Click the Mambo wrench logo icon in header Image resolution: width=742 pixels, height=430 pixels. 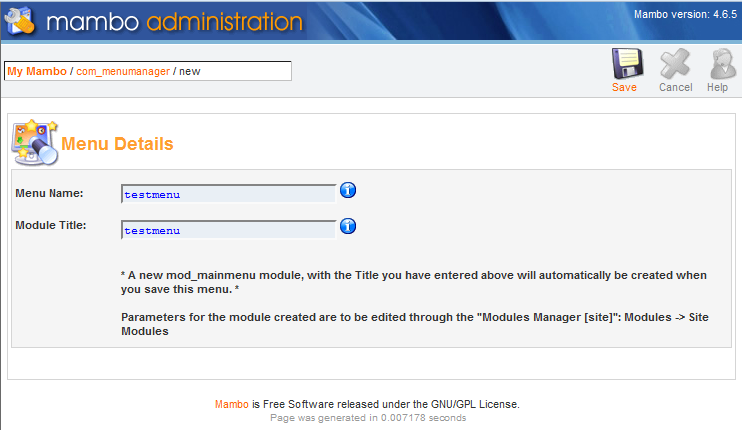point(19,21)
